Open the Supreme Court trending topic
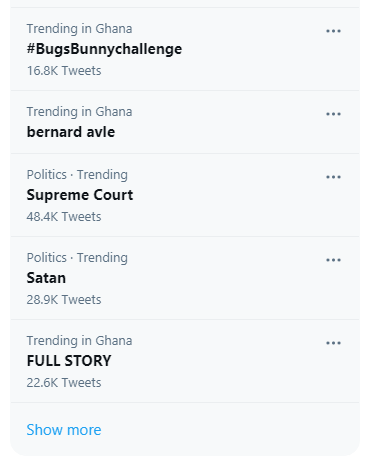This screenshot has height=456, width=376. pyautogui.click(x=80, y=195)
